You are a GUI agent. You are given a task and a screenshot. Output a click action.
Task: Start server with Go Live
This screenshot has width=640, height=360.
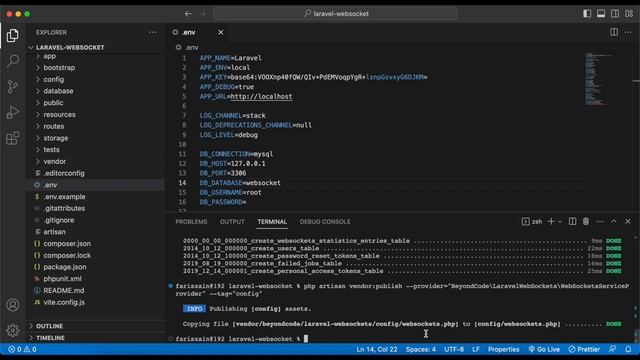544,349
